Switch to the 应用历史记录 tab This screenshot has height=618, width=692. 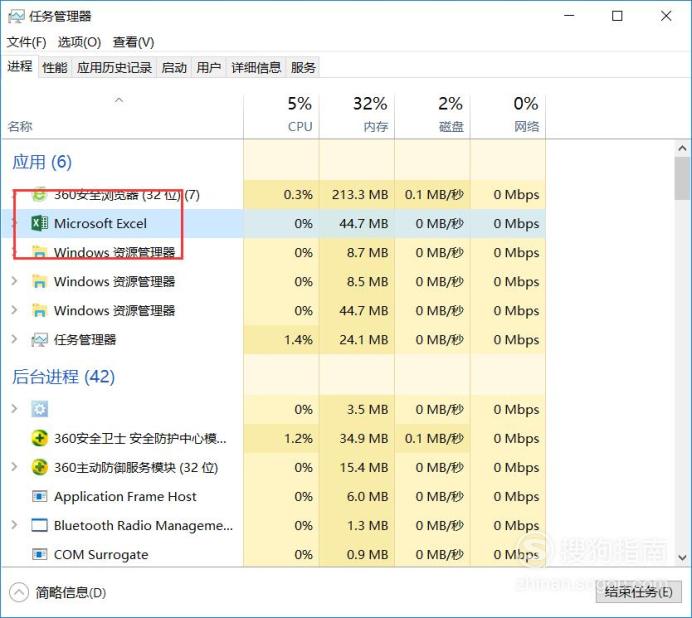tap(114, 68)
